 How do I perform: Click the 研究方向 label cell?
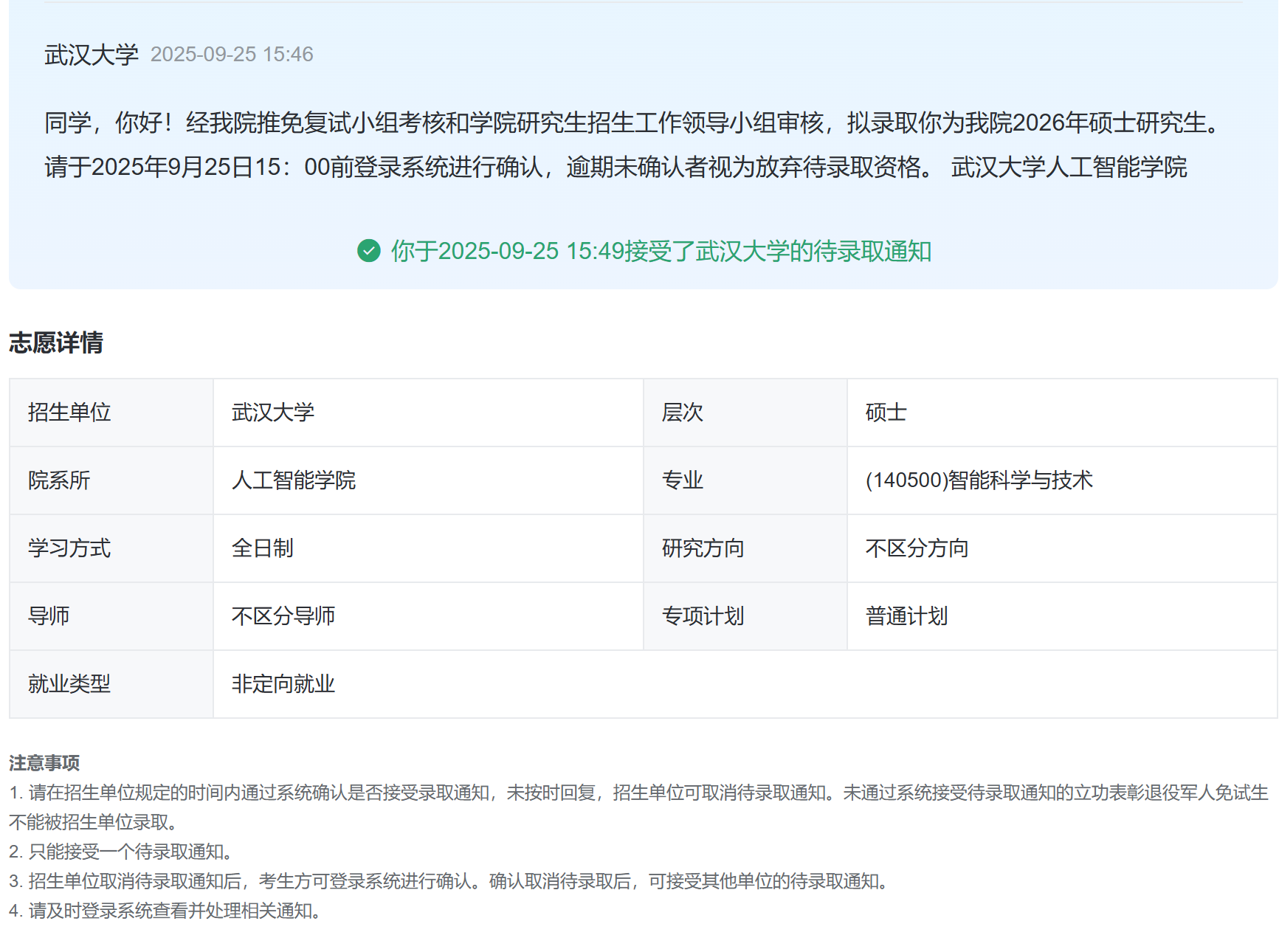(x=745, y=548)
